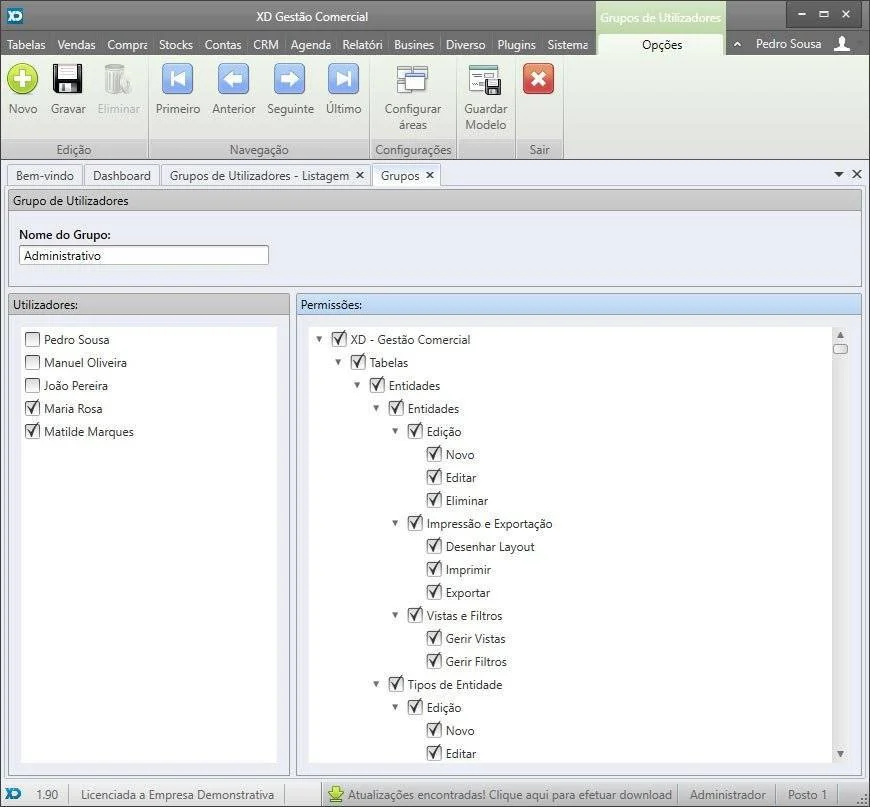Collapse the Vistas e Filtros node
This screenshot has height=807, width=870.
pos(395,616)
